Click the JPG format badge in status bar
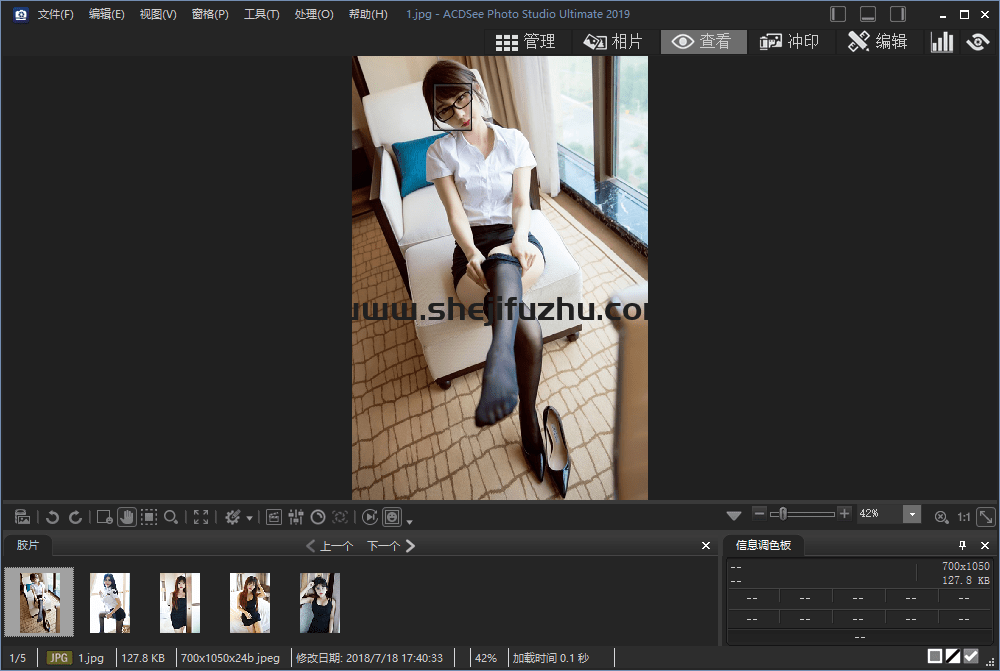Viewport: 1000px width, 671px height. (59, 658)
